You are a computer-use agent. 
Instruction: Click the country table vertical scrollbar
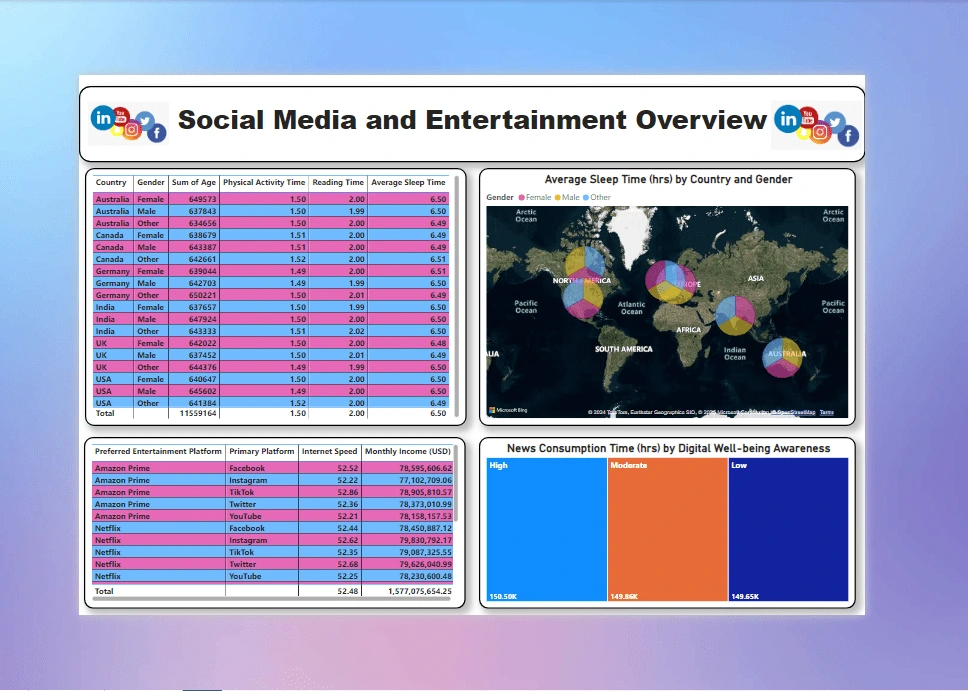(457, 296)
